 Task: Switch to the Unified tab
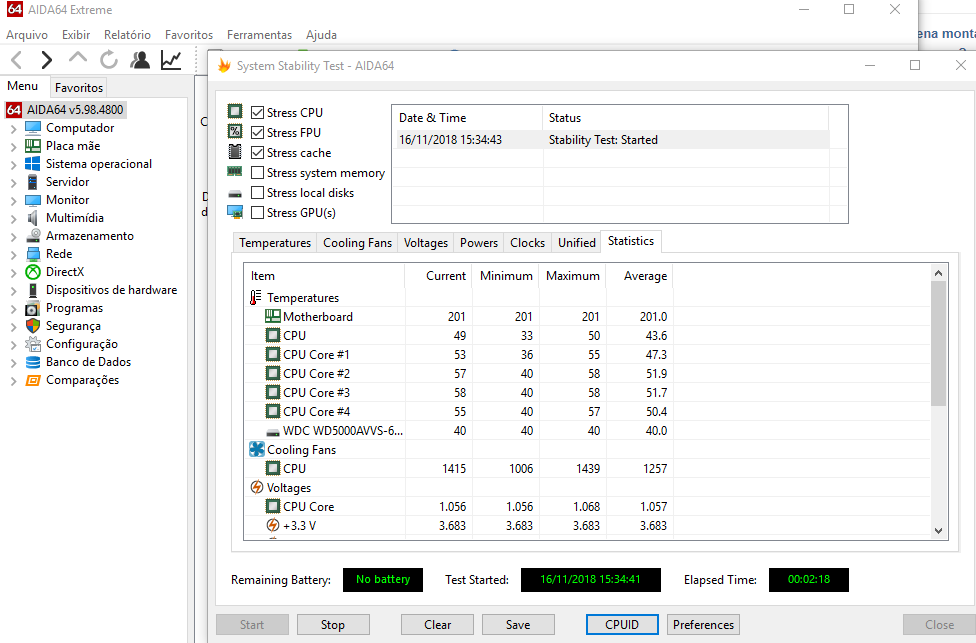(x=576, y=243)
